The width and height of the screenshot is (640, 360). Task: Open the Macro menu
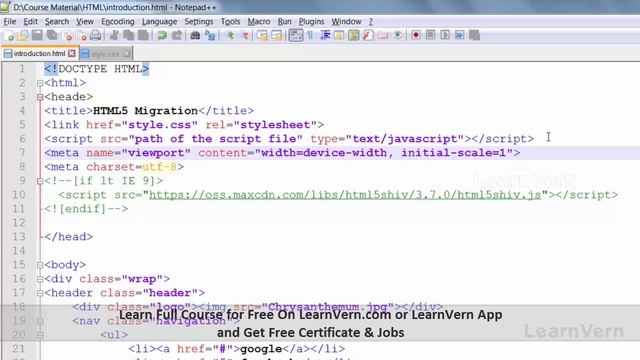tap(259, 21)
